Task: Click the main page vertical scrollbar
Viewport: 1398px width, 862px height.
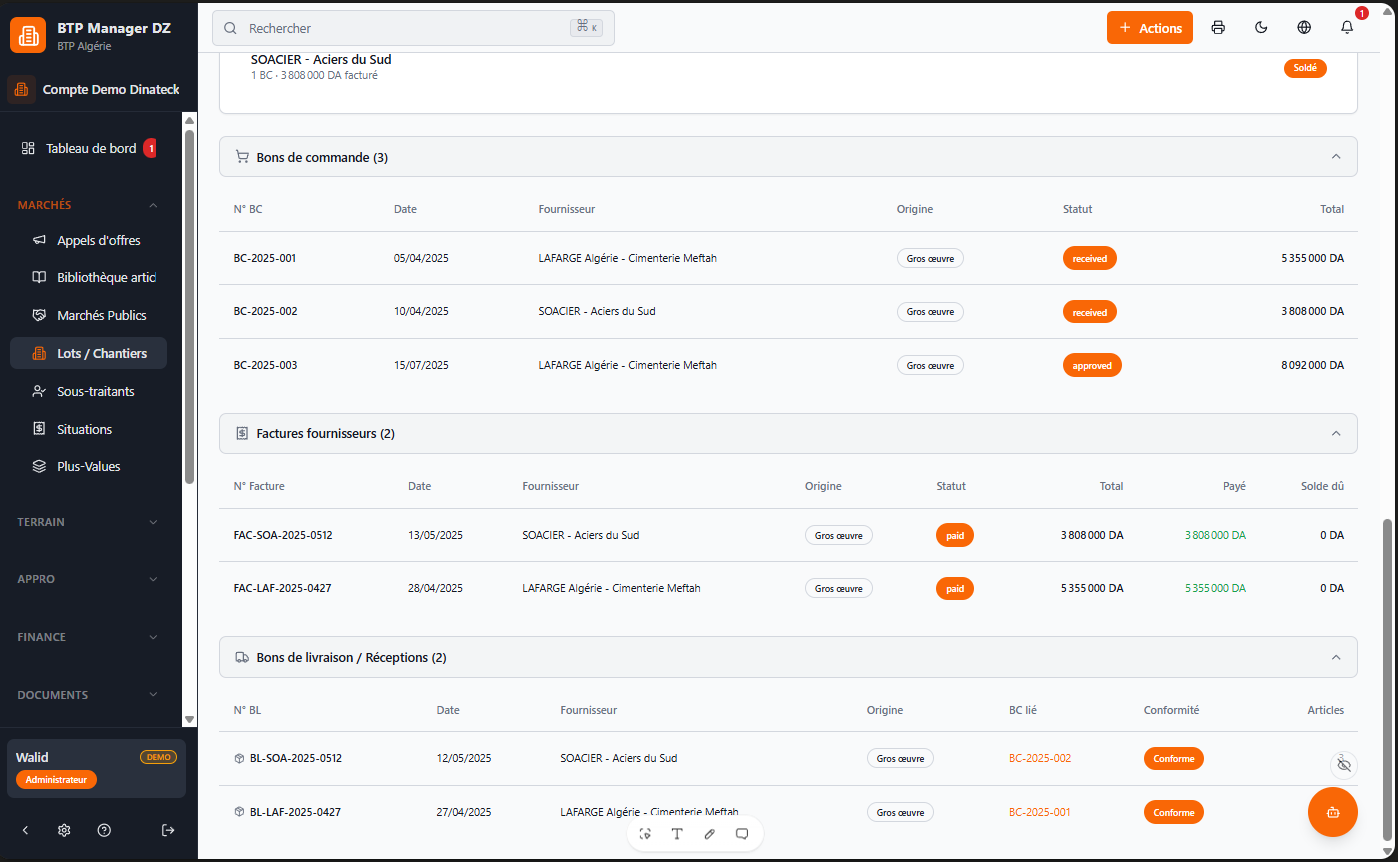Action: (x=1386, y=680)
